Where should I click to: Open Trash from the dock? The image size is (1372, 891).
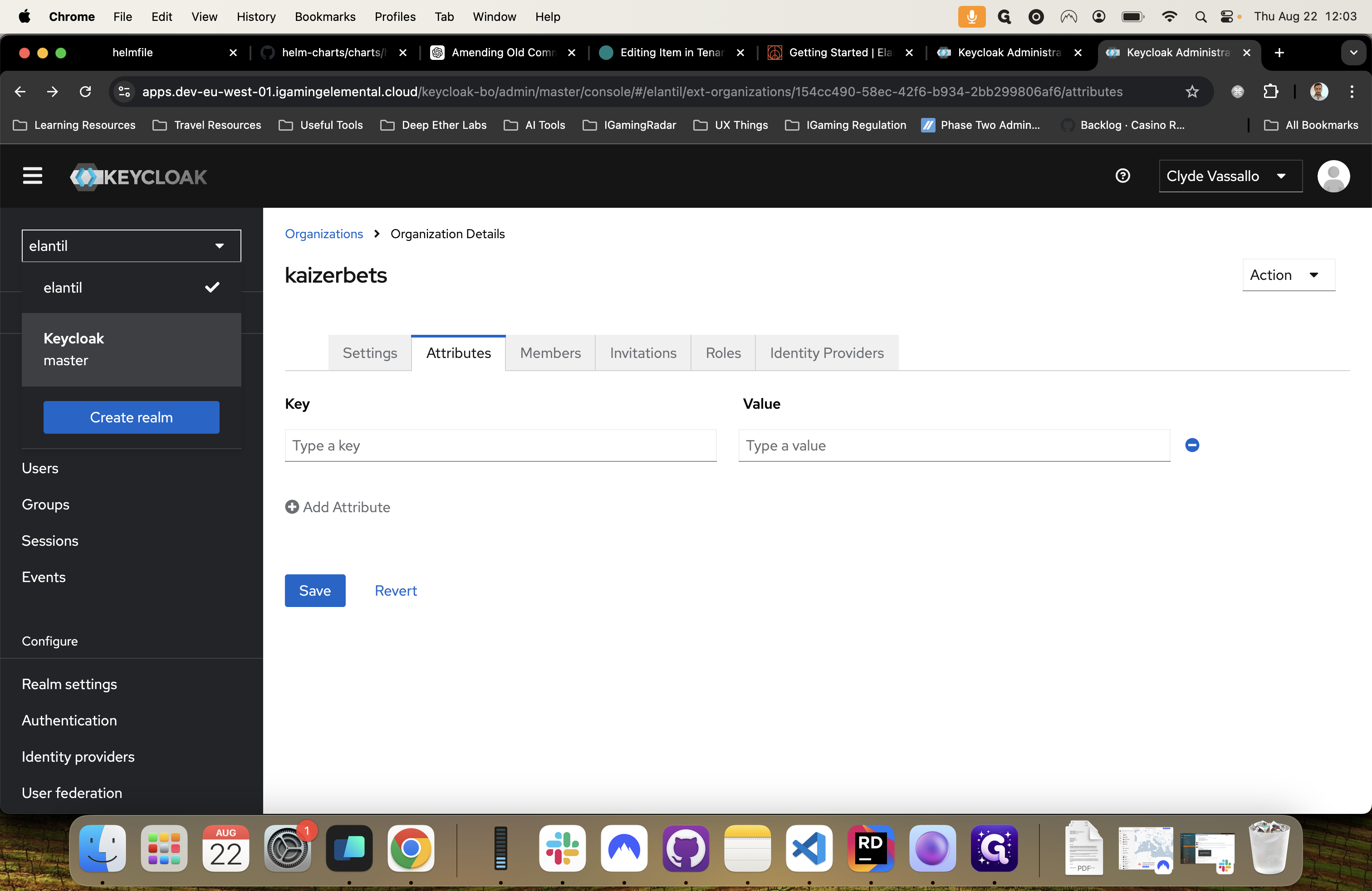(x=1269, y=848)
